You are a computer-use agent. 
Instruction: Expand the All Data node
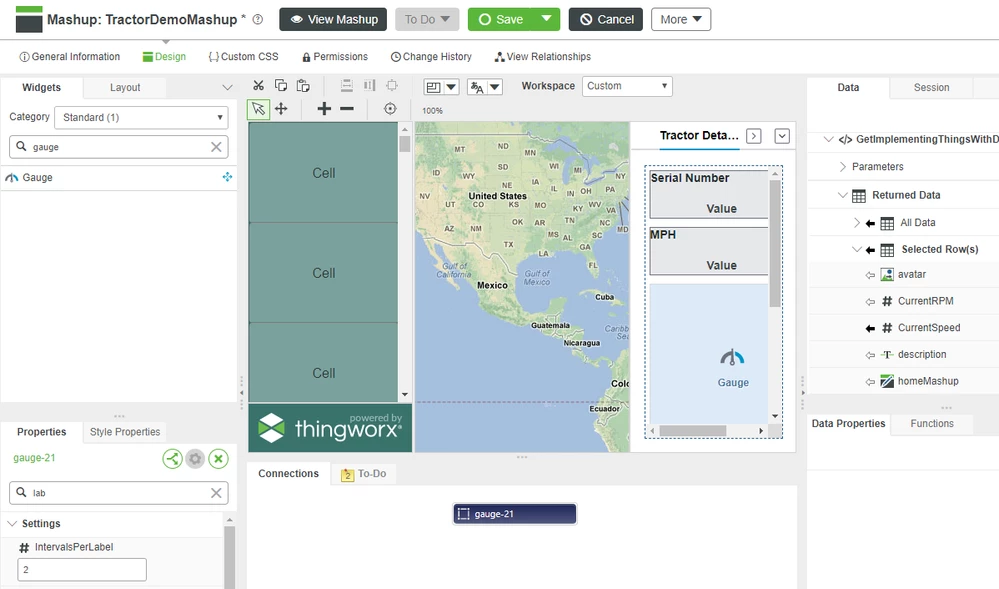[857, 222]
